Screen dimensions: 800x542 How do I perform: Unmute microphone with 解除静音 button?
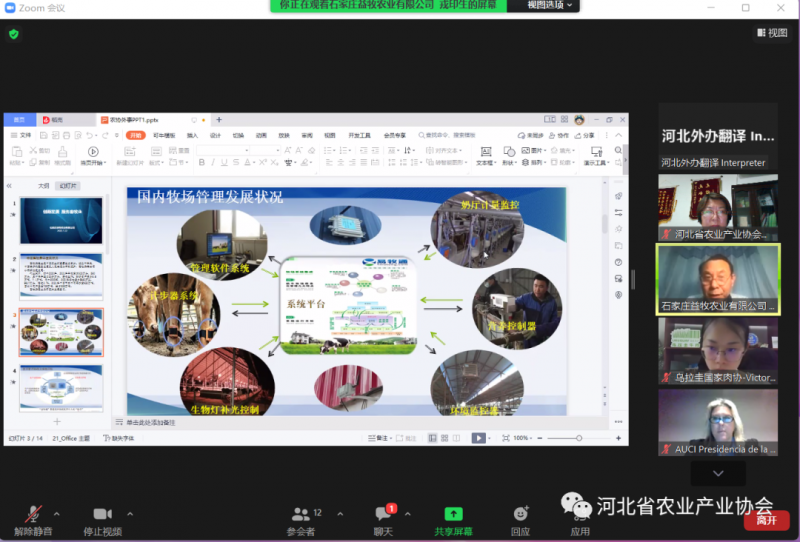click(x=33, y=521)
